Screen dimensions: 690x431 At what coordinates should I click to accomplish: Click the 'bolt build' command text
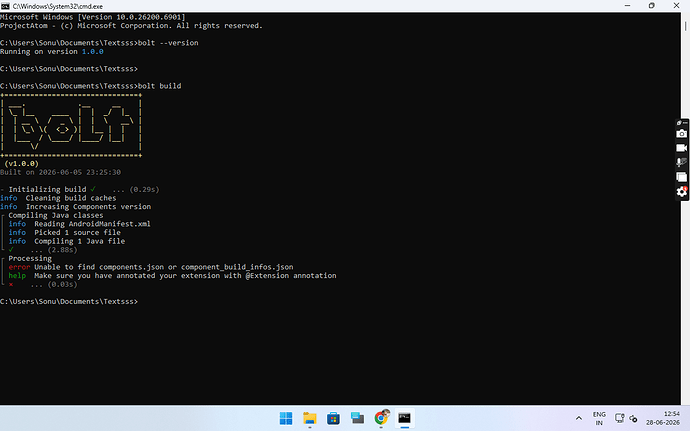coord(159,86)
